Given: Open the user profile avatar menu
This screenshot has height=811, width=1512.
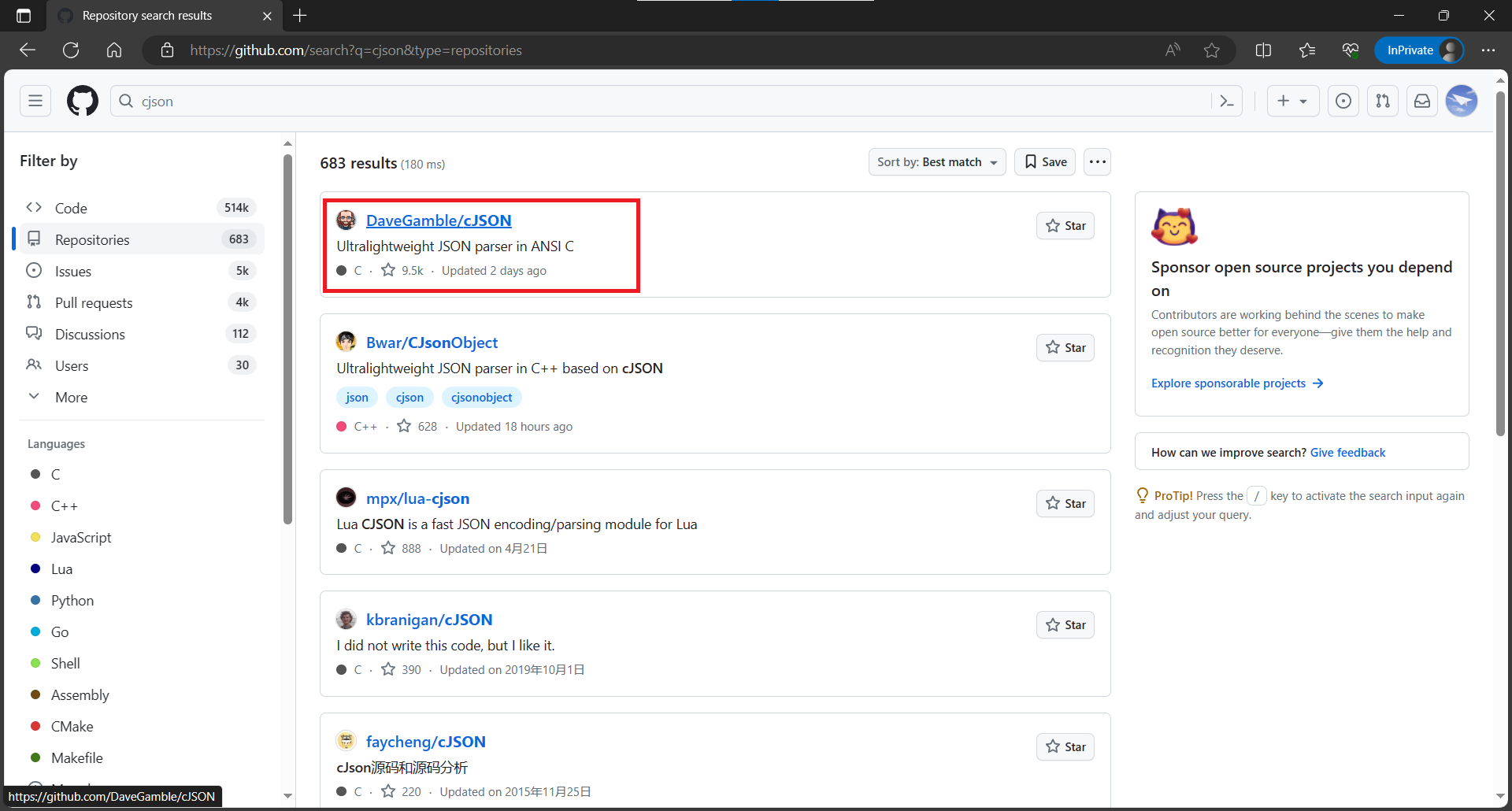Looking at the screenshot, I should (1462, 101).
